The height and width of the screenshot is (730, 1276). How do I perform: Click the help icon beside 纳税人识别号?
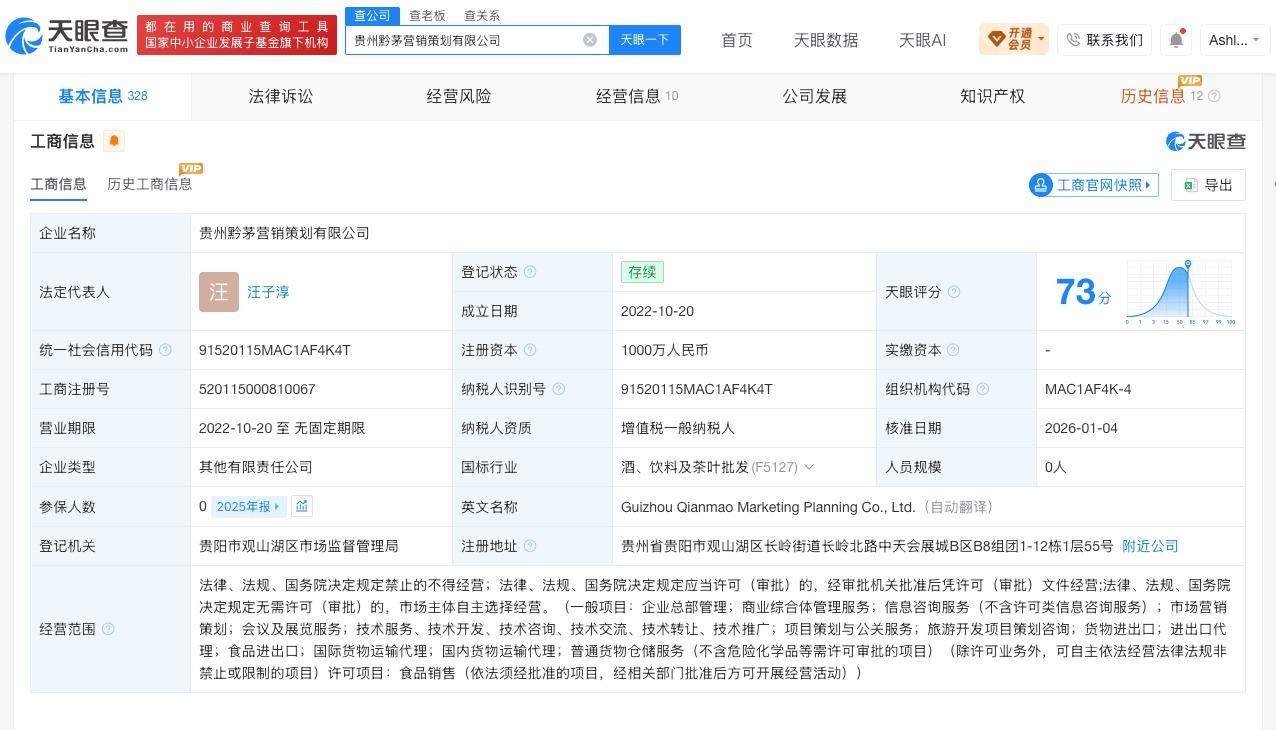click(558, 389)
